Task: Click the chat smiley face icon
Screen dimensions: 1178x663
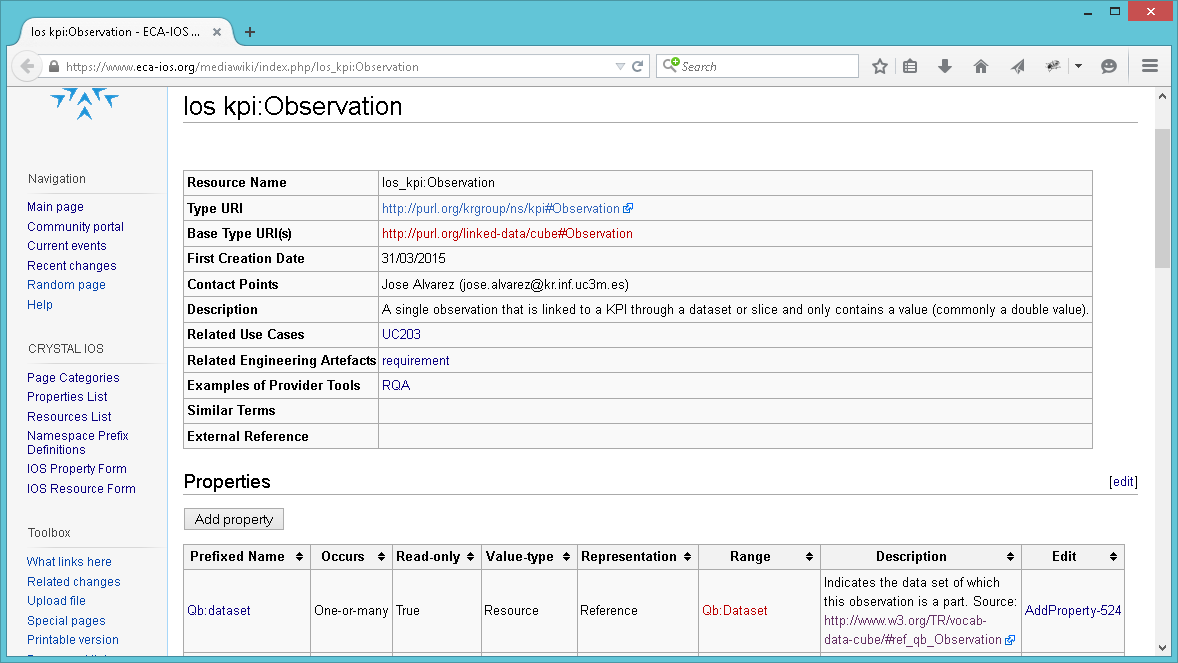Action: pyautogui.click(x=1109, y=66)
